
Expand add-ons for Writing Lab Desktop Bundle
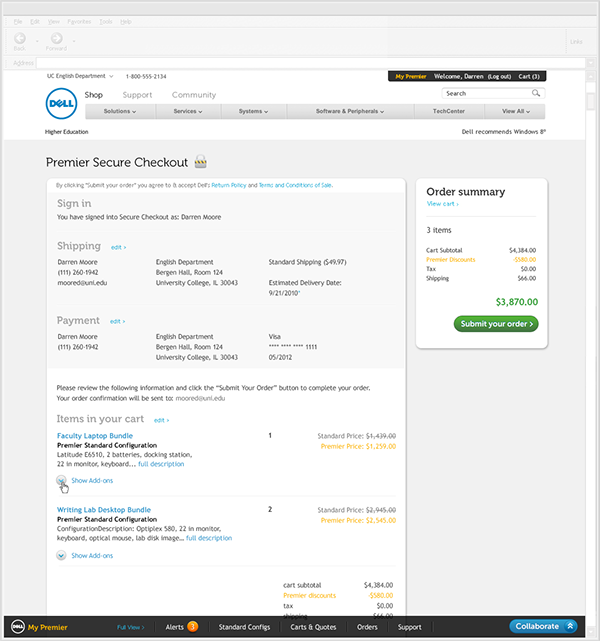click(61, 555)
